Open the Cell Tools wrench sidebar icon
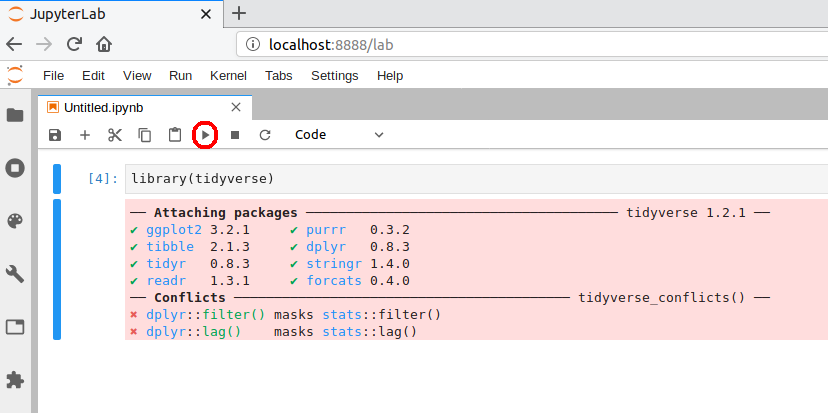The height and width of the screenshot is (413, 828). click(15, 274)
